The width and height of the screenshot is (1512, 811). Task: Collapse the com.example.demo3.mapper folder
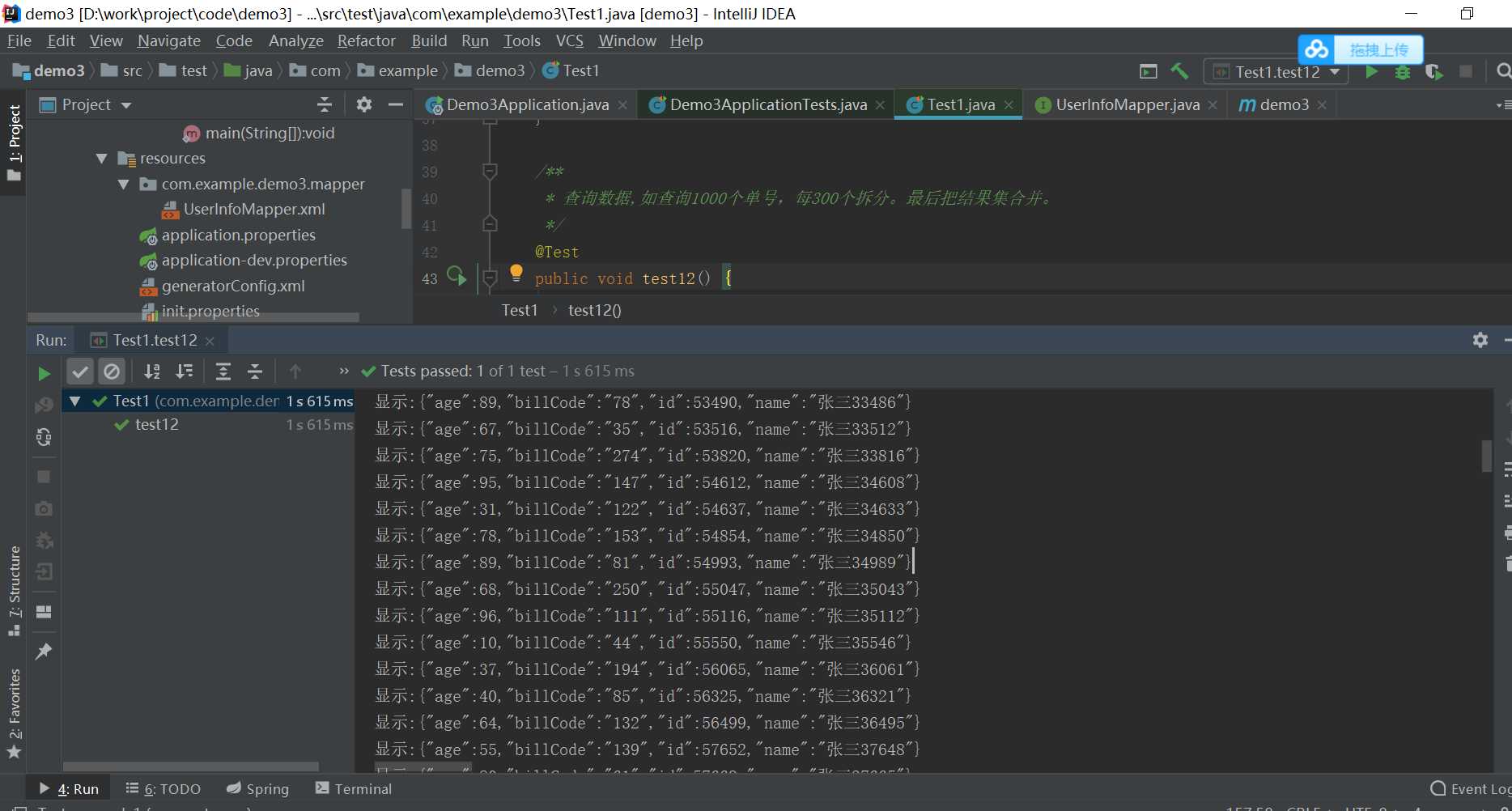(x=123, y=185)
